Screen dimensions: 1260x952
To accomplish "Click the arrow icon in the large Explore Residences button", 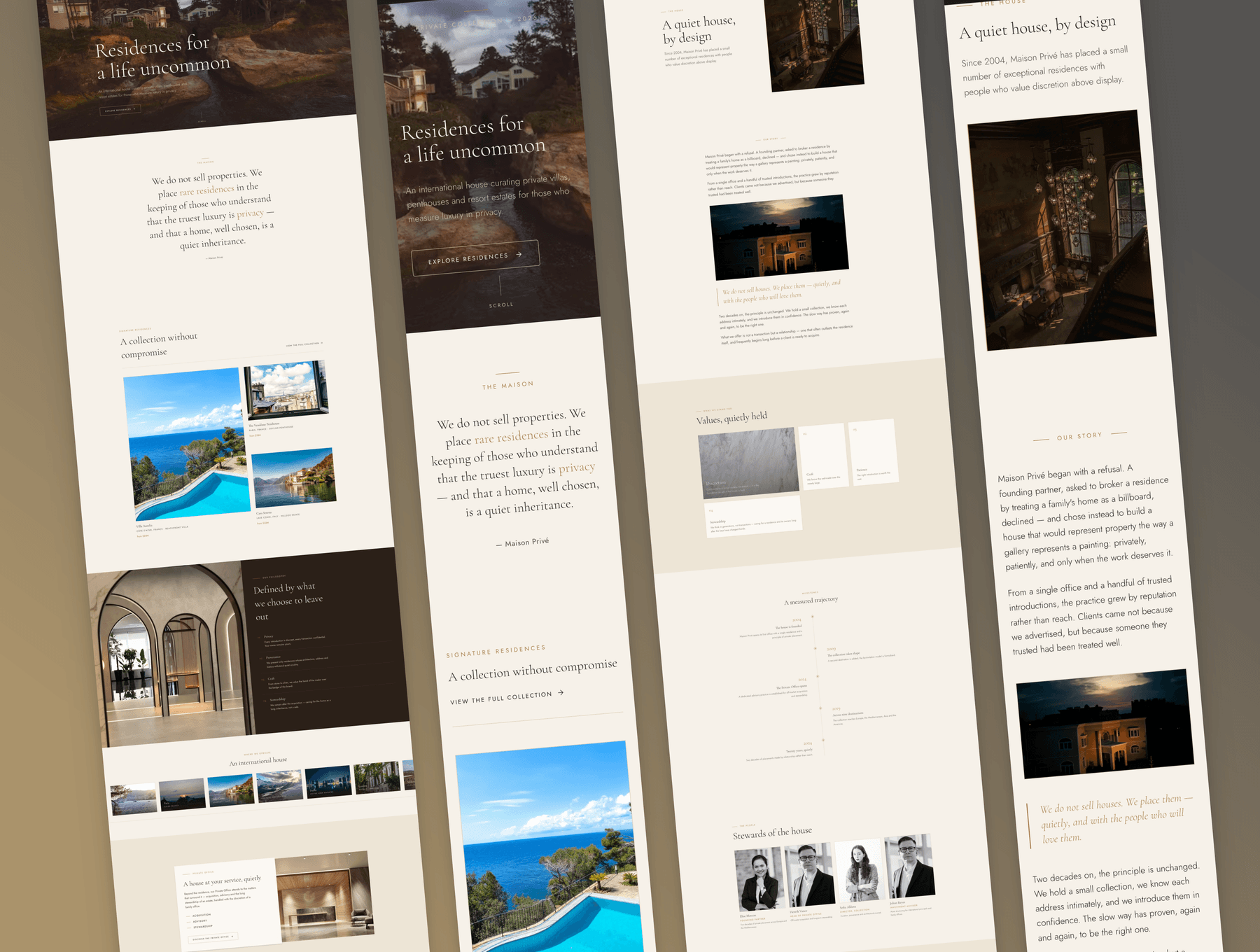I will pos(519,255).
